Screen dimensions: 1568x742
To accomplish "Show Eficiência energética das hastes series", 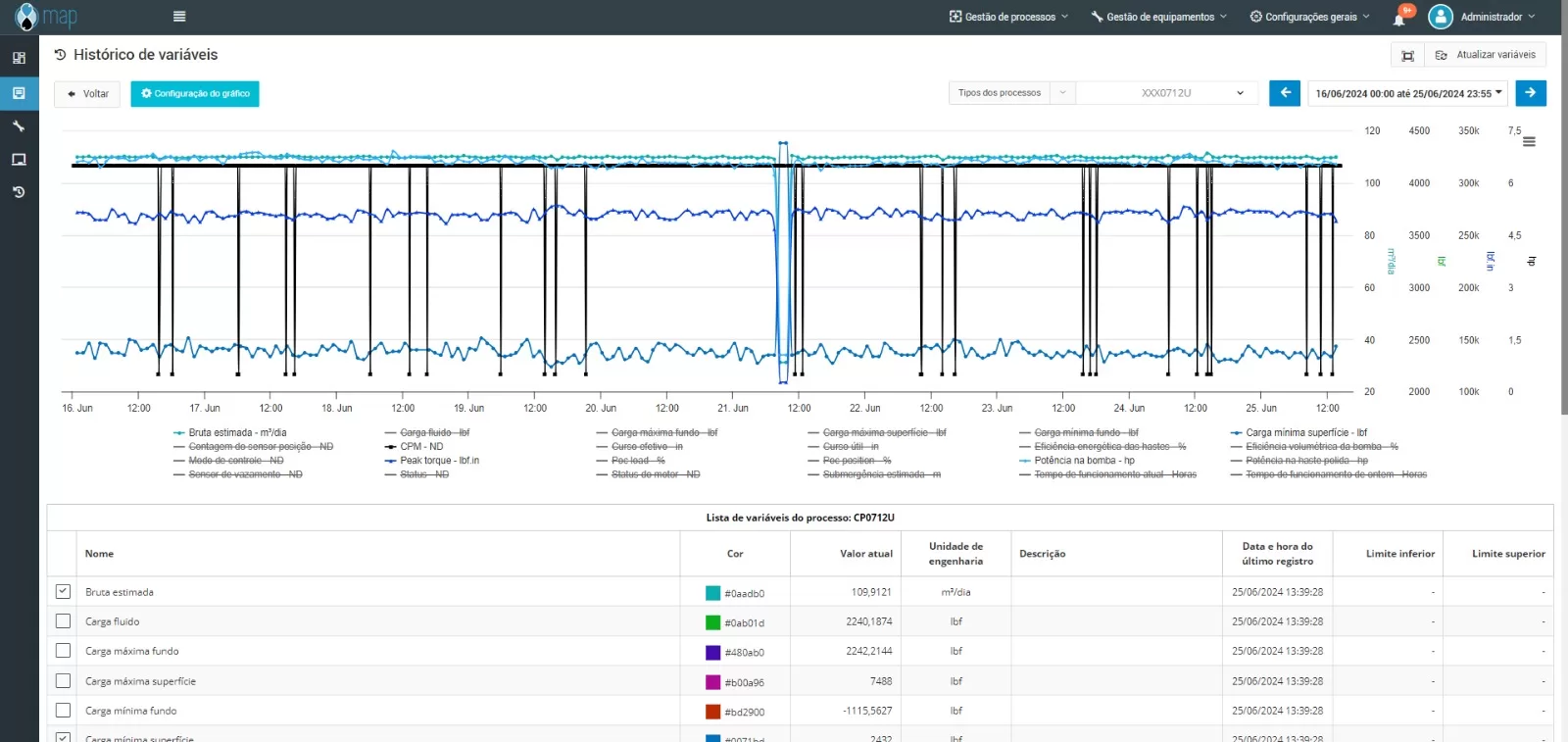I will pos(1102,447).
